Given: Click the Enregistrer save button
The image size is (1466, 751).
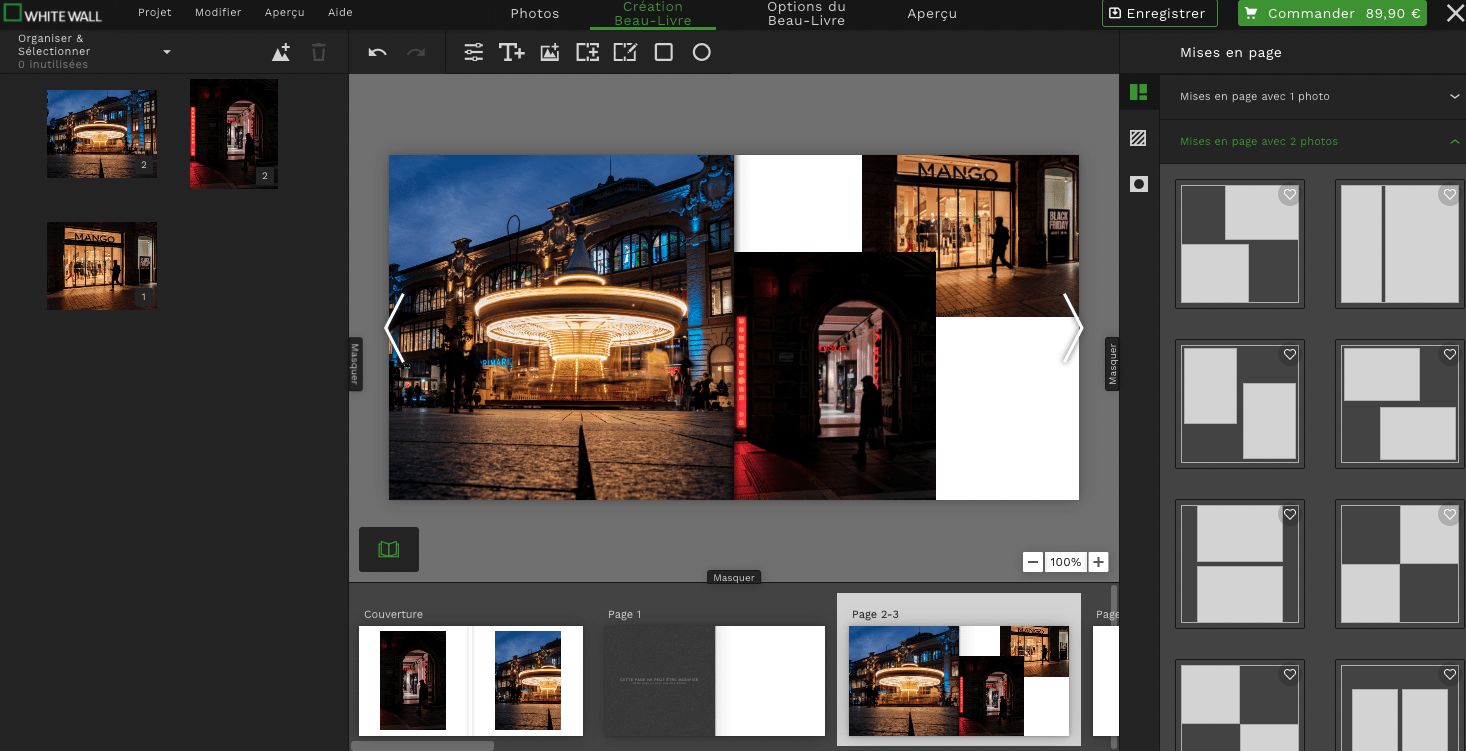Looking at the screenshot, I should point(1160,13).
